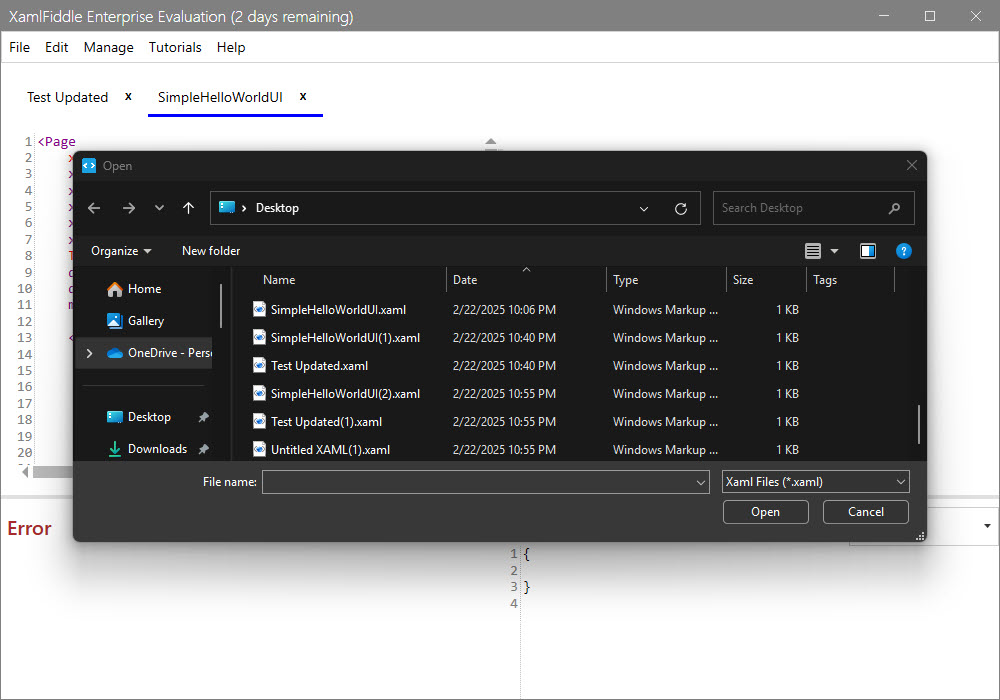Open the Xaml Files type filter
Screen dimensions: 1000x700
[816, 482]
